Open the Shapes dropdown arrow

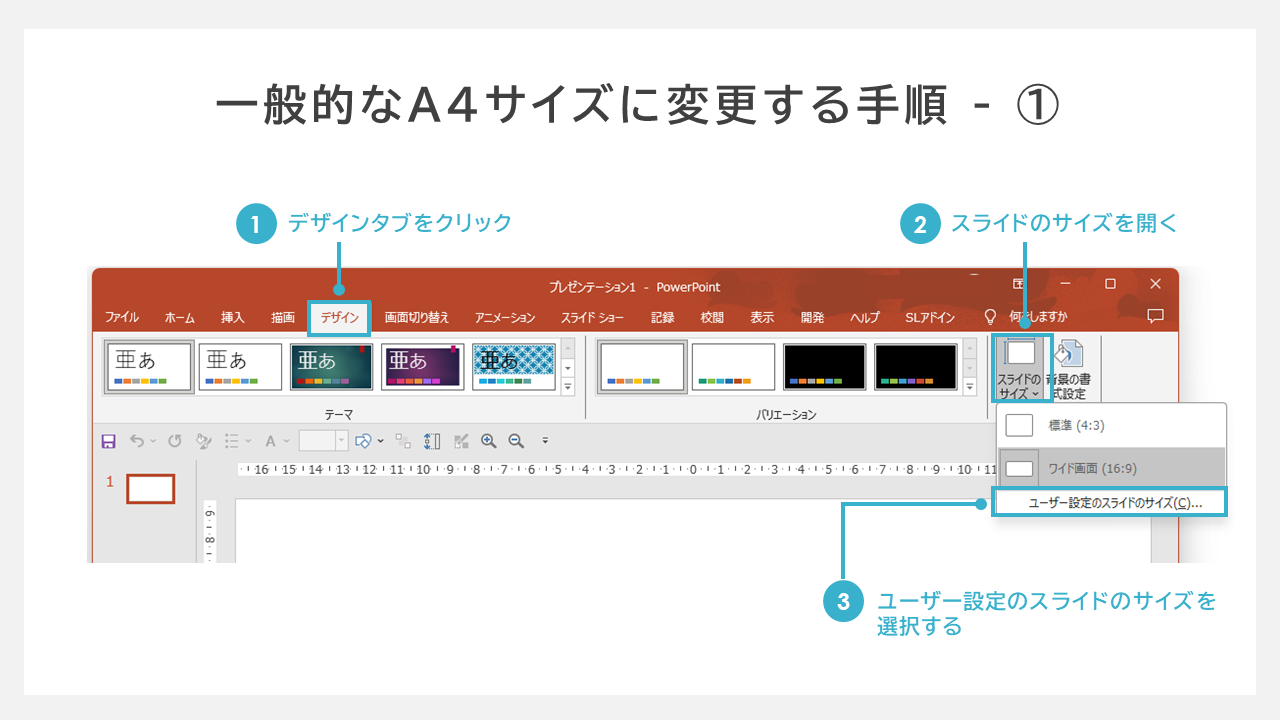(380, 441)
